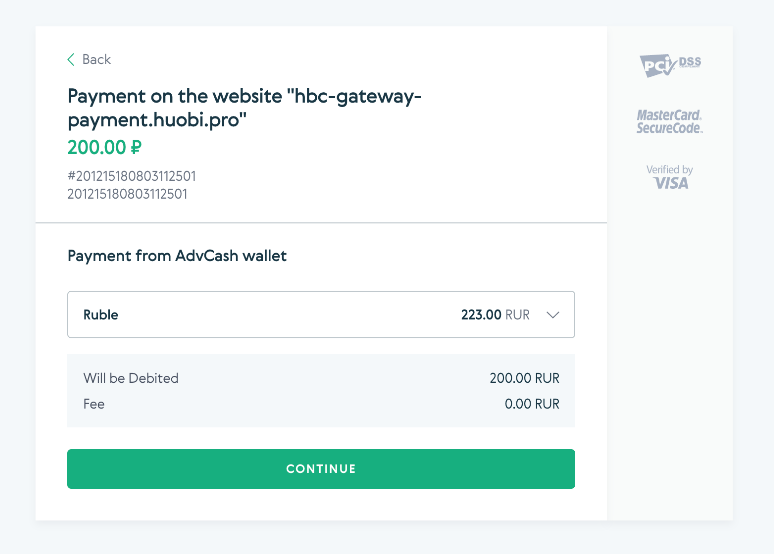
Task: Click the Verified by VISA logo
Action: tap(670, 177)
